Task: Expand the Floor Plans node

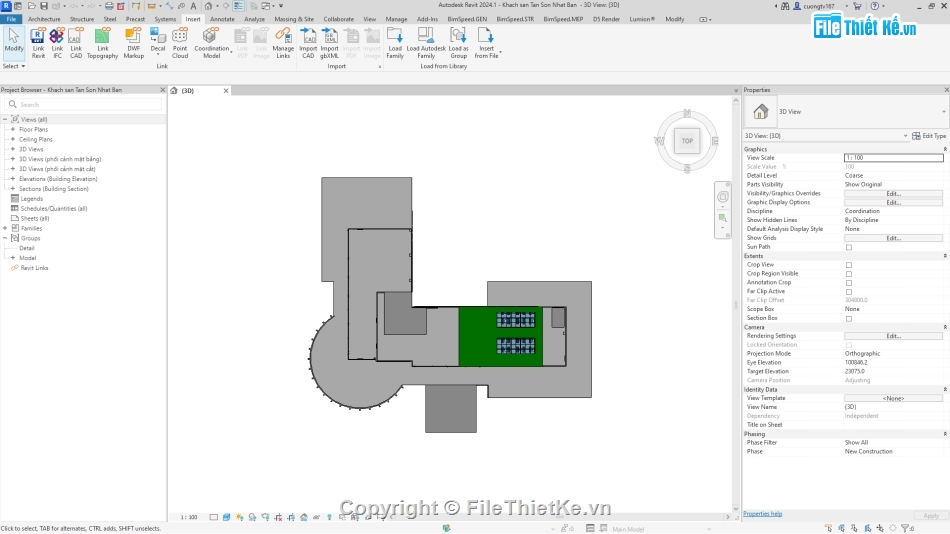Action: click(x=13, y=129)
